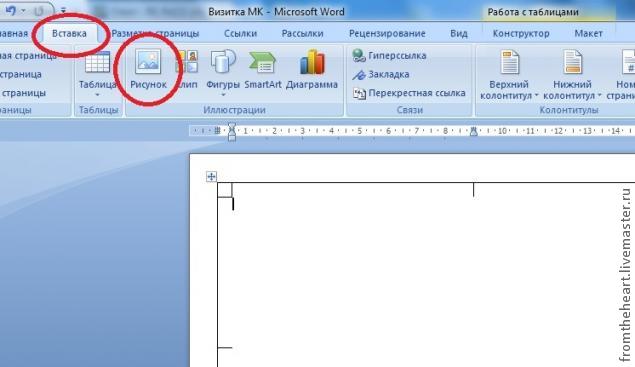Click the column boundary marker at ruler 9
The image size is (635, 367).
473,131
